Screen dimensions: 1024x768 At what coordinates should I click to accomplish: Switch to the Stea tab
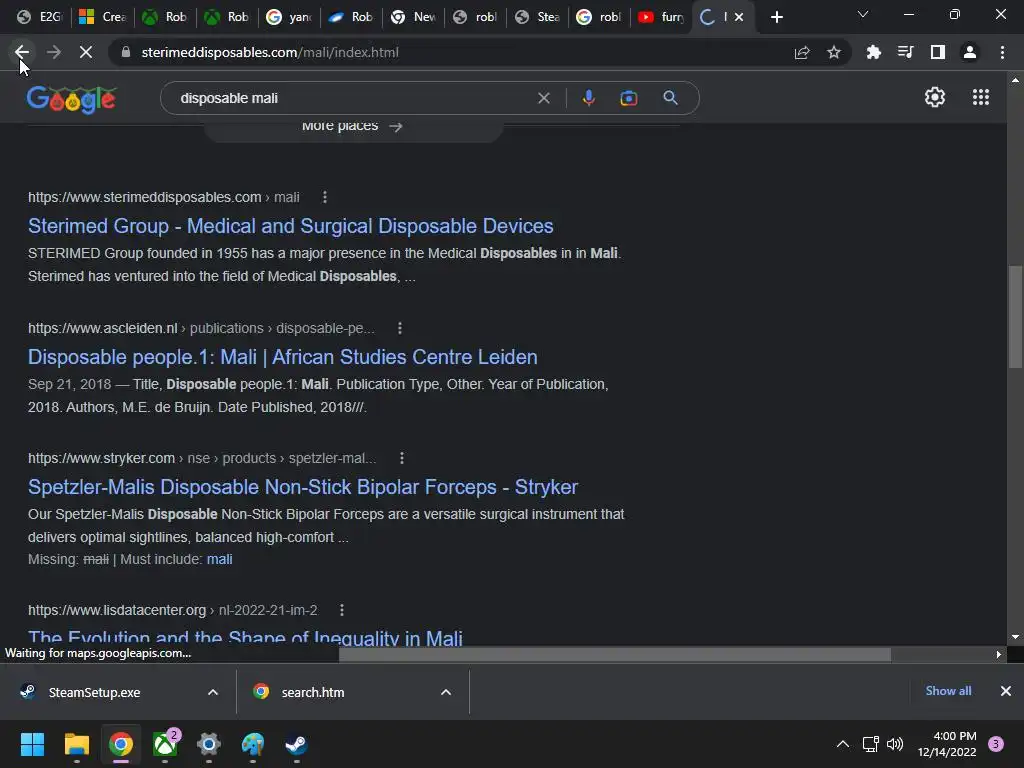click(x=537, y=17)
